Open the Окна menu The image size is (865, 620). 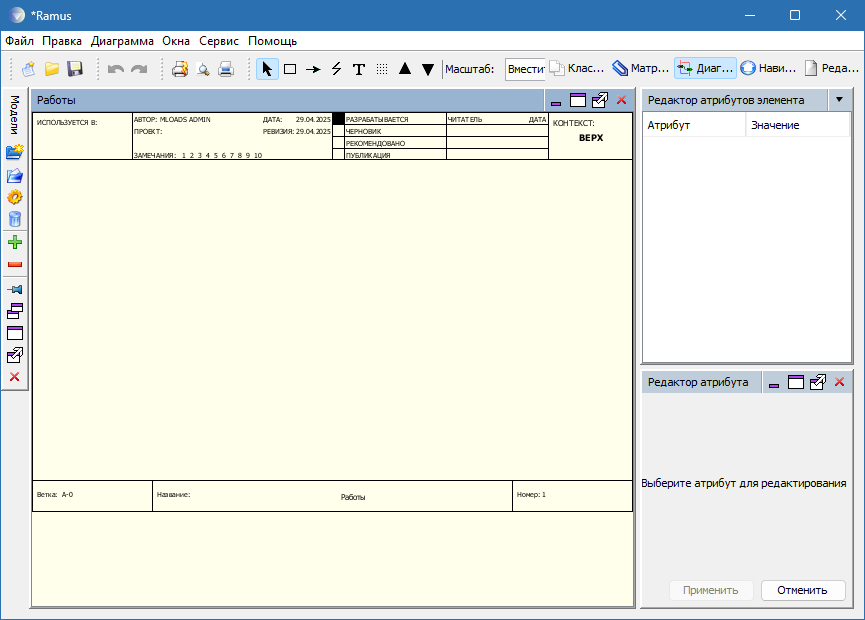point(176,41)
